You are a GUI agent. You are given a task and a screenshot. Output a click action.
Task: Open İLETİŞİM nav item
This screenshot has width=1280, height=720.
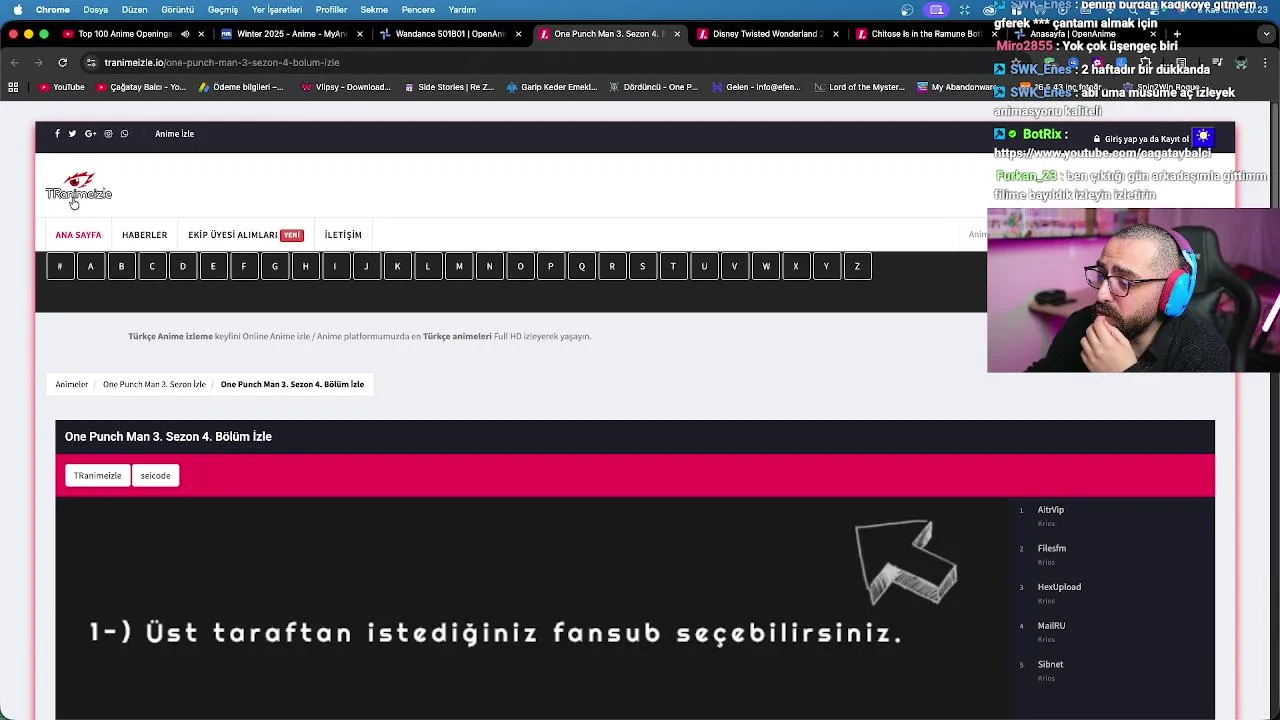[x=343, y=235]
